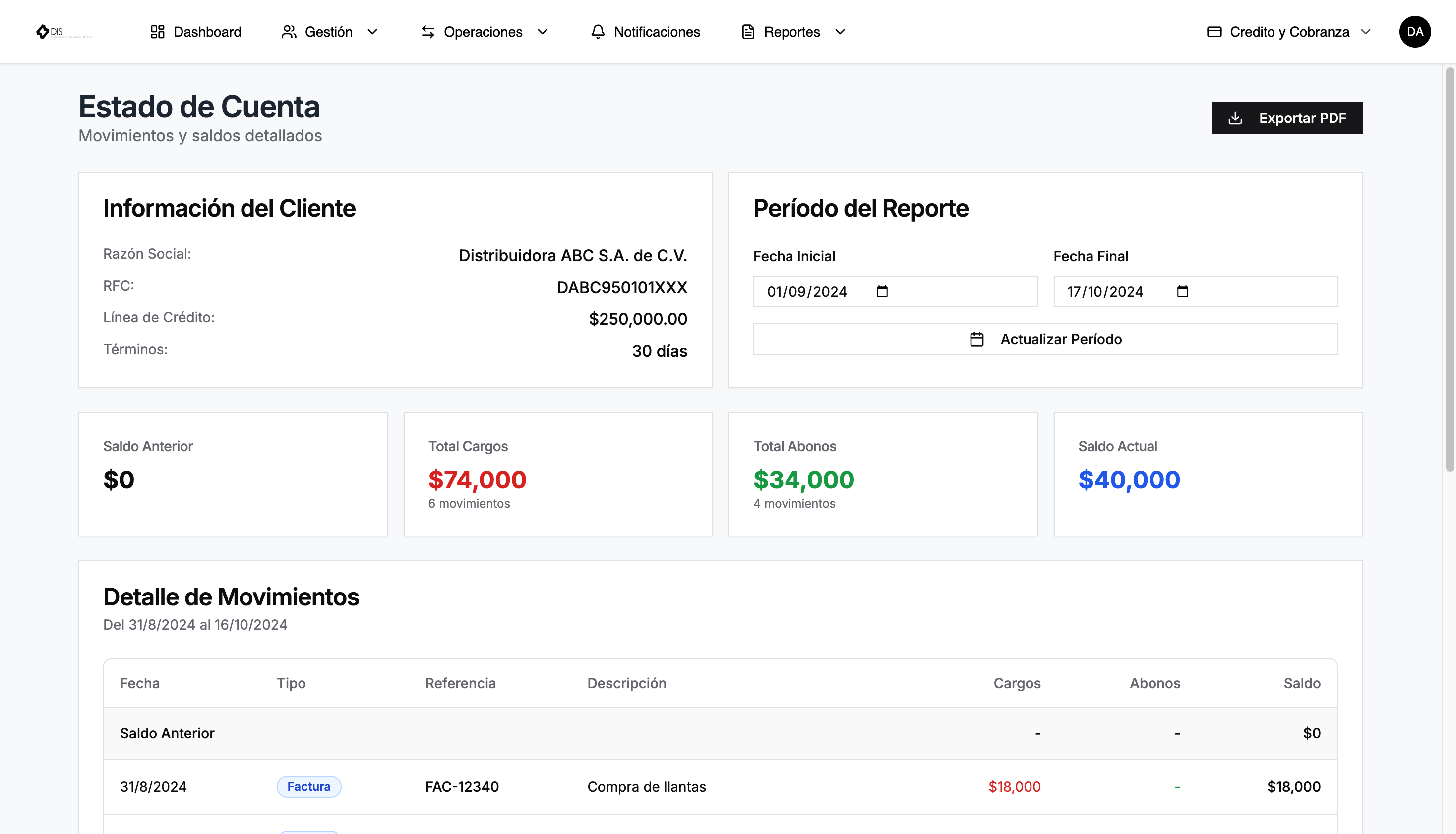This screenshot has height=834, width=1456.
Task: Expand the Gestión dropdown chevron
Action: [x=372, y=32]
